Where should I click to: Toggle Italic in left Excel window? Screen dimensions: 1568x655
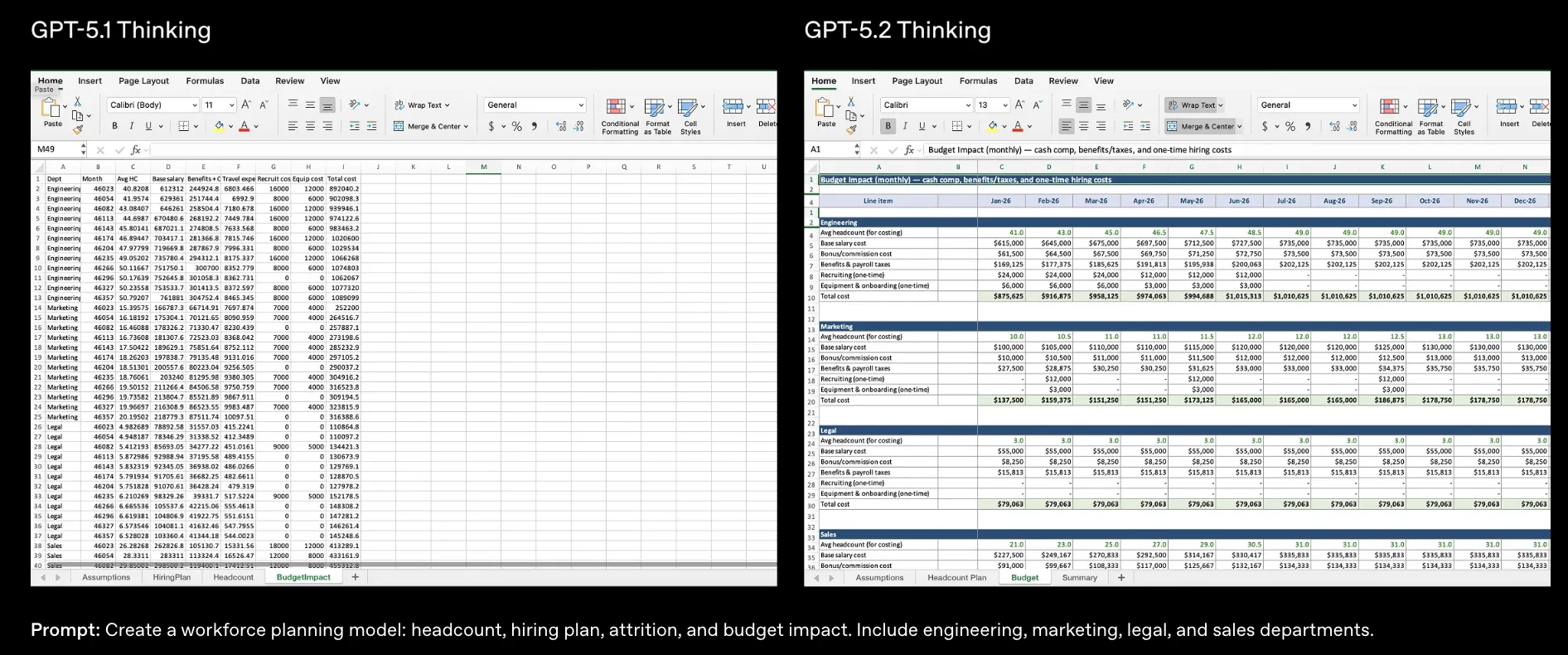pos(131,126)
